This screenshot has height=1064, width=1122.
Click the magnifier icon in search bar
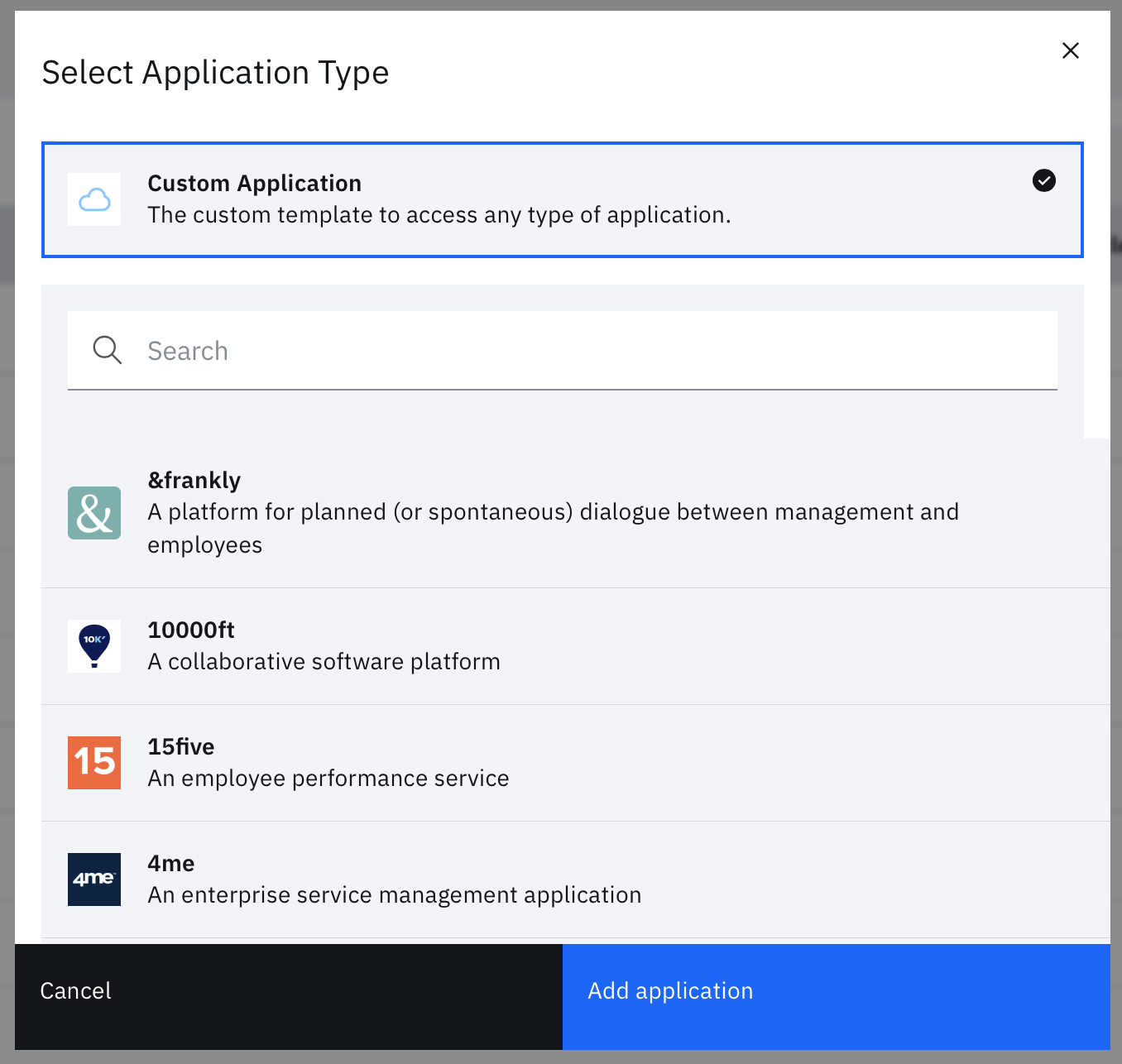pos(108,350)
